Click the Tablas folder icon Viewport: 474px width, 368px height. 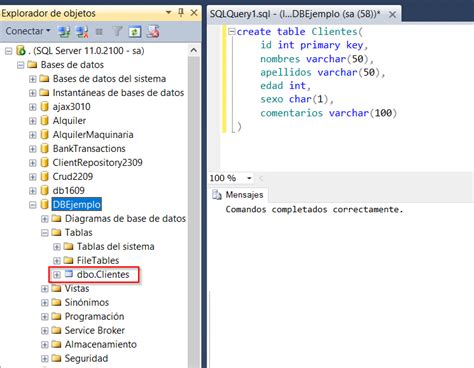coord(56,232)
